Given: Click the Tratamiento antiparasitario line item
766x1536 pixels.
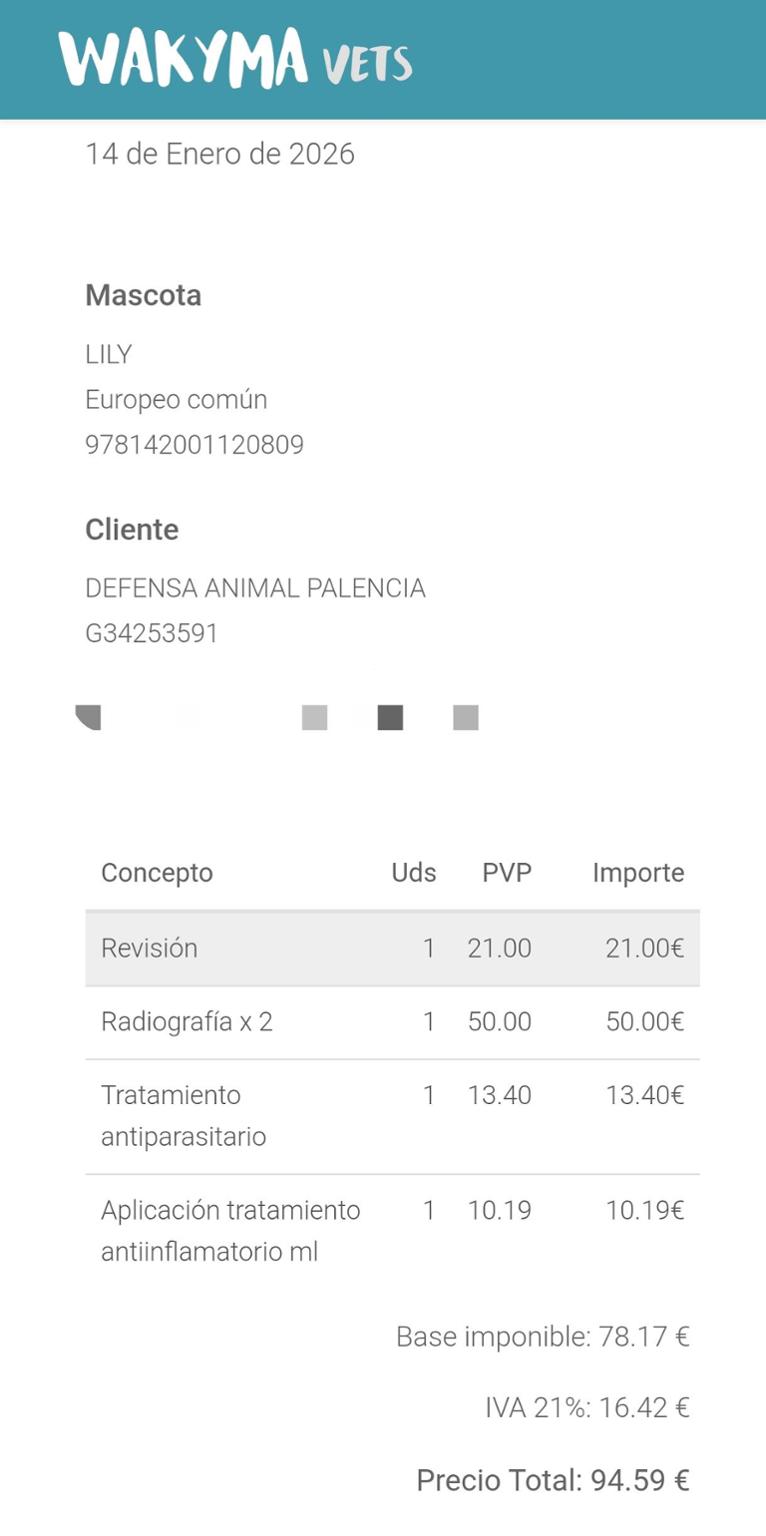Looking at the screenshot, I should [x=183, y=1116].
